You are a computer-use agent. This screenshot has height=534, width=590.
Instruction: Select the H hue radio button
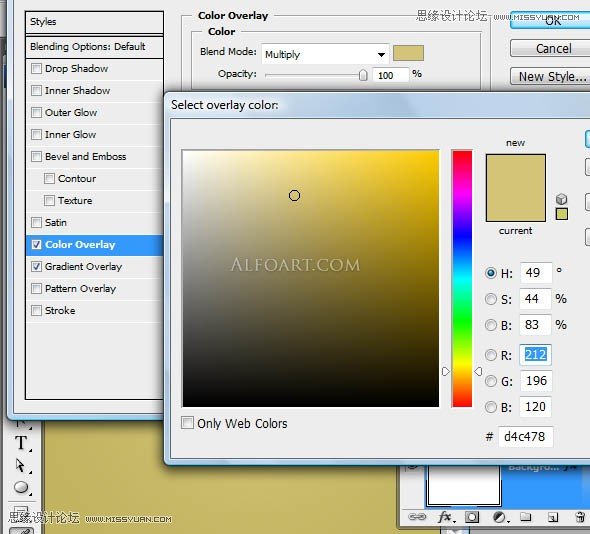coord(491,272)
